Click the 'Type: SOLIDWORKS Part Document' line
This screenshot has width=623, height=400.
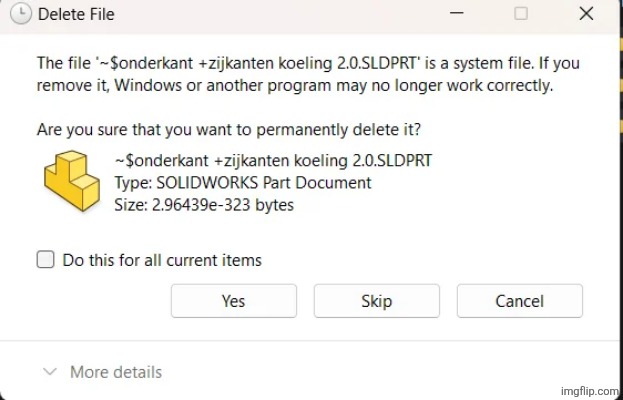(x=243, y=183)
